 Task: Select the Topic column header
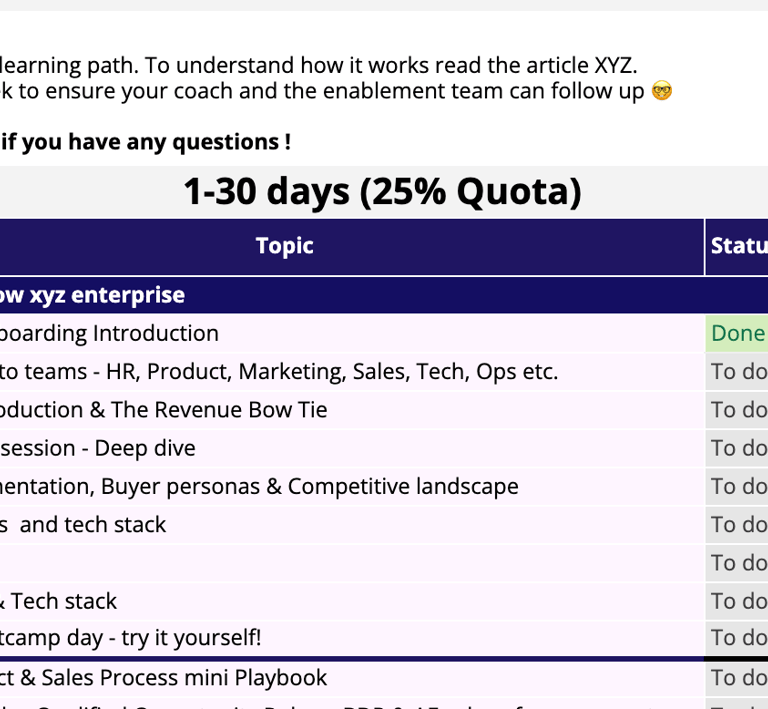[285, 246]
